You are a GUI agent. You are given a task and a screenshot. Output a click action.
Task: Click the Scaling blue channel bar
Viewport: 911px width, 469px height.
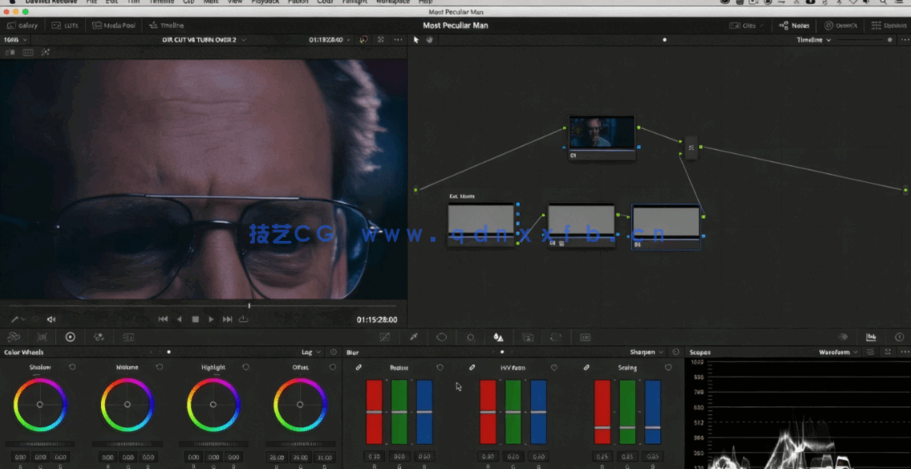pos(653,412)
